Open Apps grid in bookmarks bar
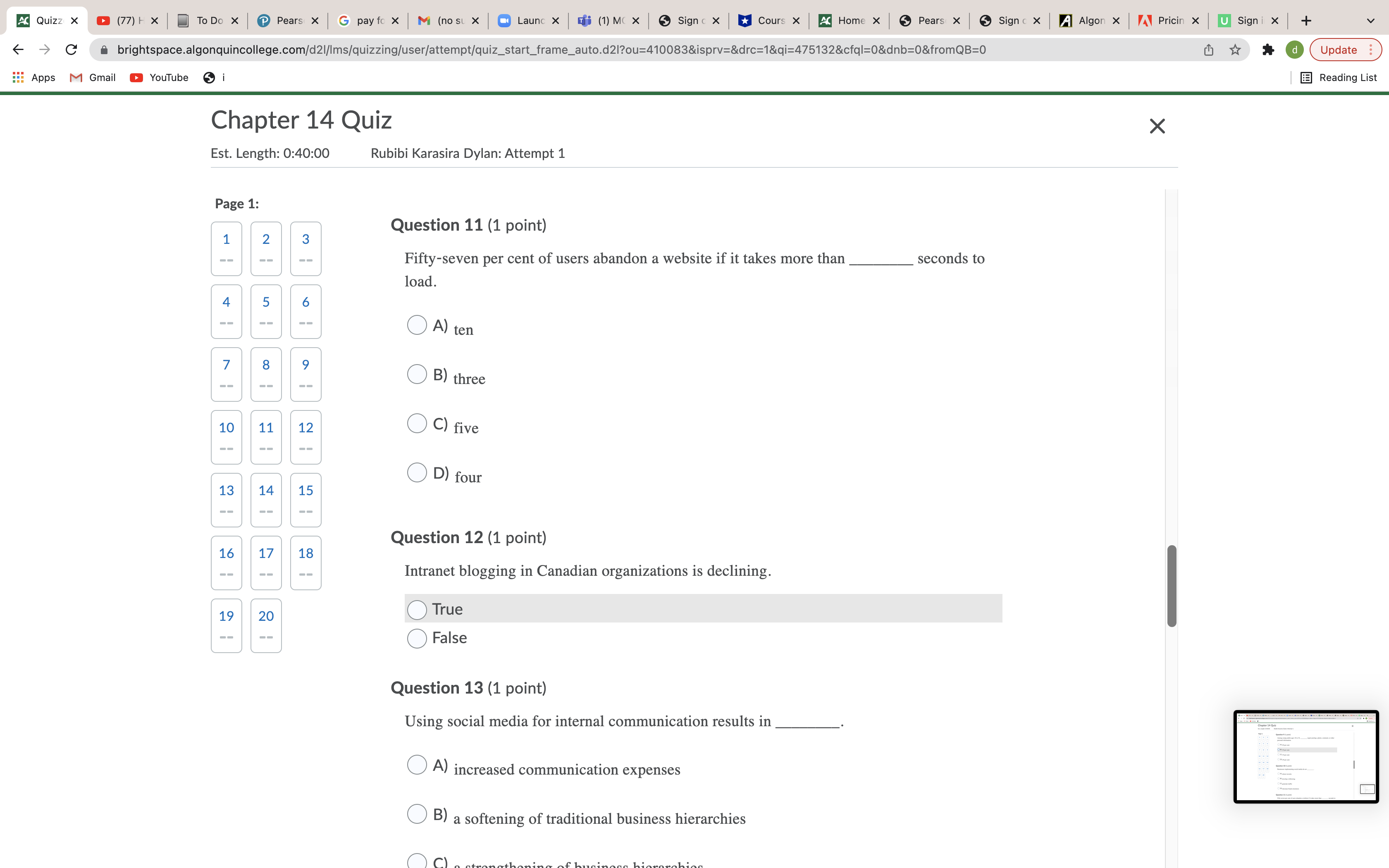 (x=34, y=78)
